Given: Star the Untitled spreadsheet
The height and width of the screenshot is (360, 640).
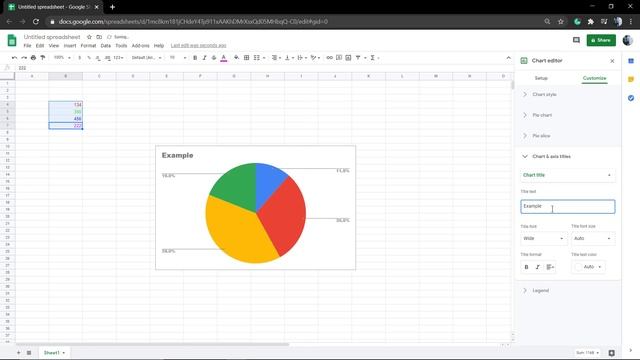Looking at the screenshot, I should [89, 37].
